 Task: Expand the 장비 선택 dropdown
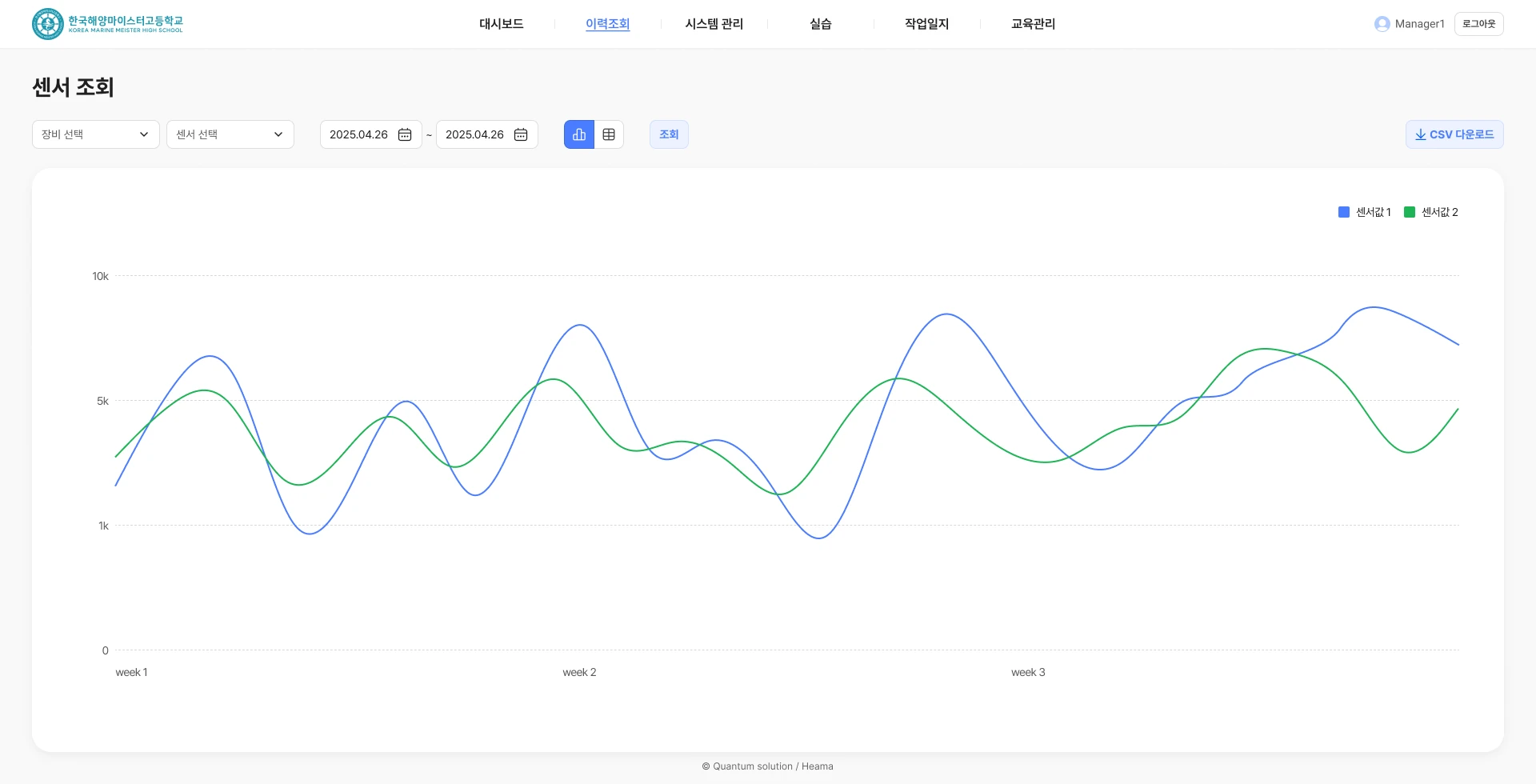click(x=96, y=134)
